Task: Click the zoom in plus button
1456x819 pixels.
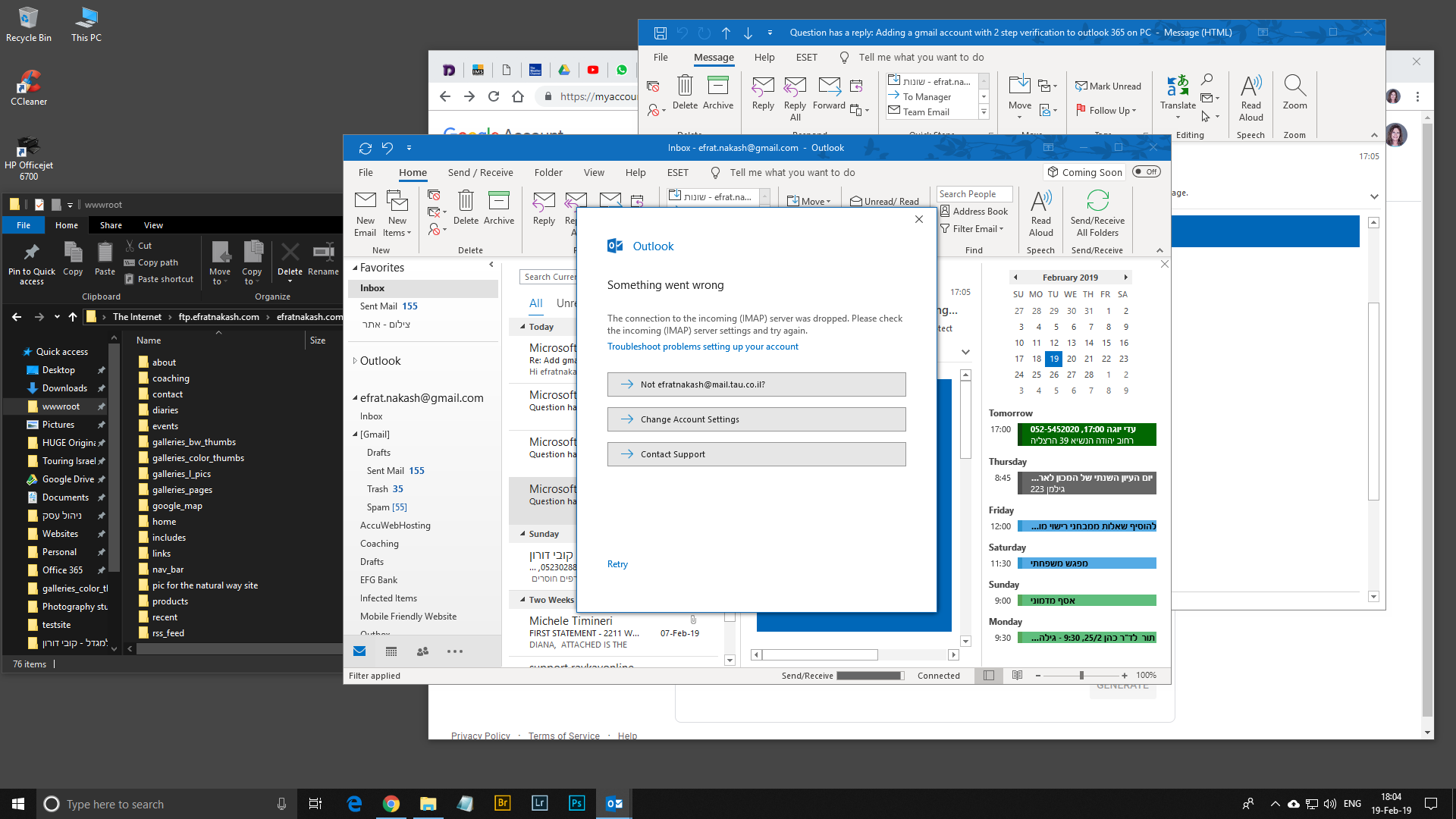Action: [1124, 675]
